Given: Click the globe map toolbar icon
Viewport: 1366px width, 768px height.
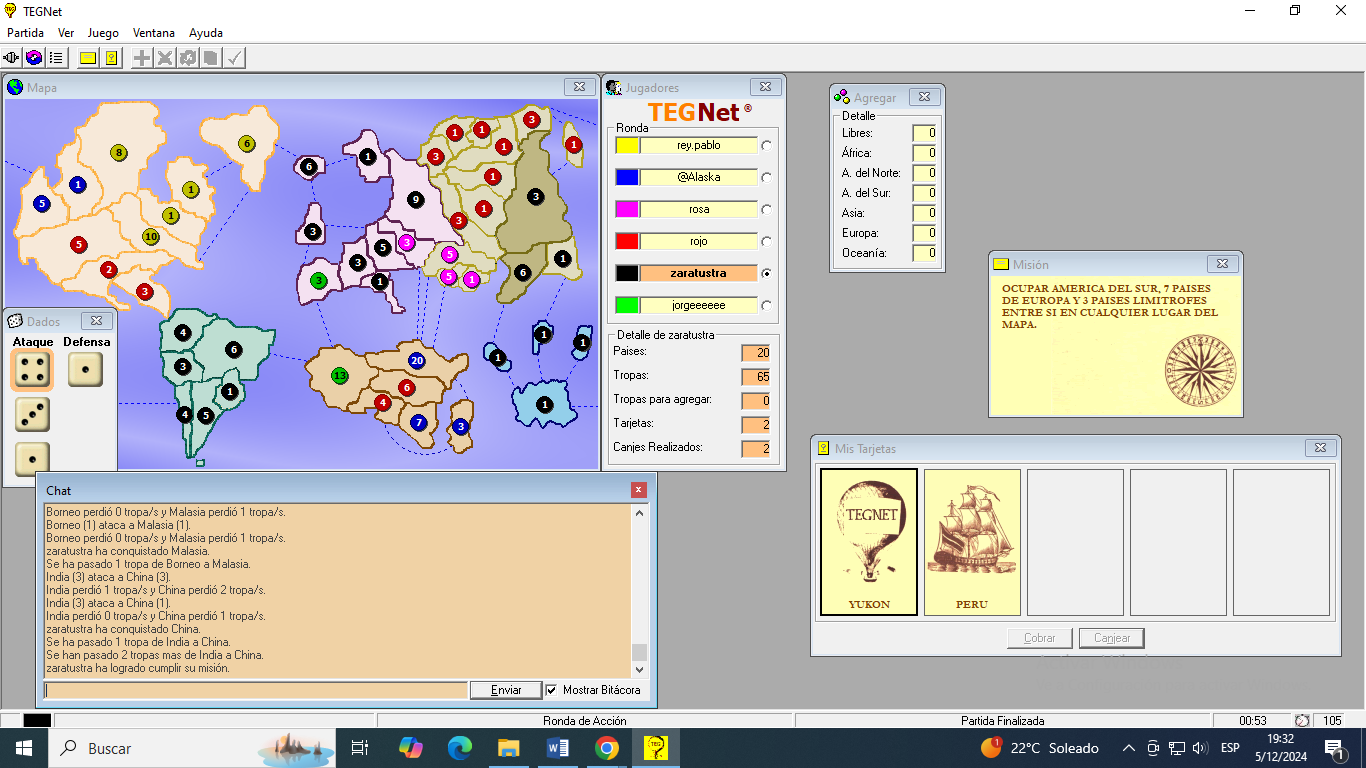Looking at the screenshot, I should point(34,58).
